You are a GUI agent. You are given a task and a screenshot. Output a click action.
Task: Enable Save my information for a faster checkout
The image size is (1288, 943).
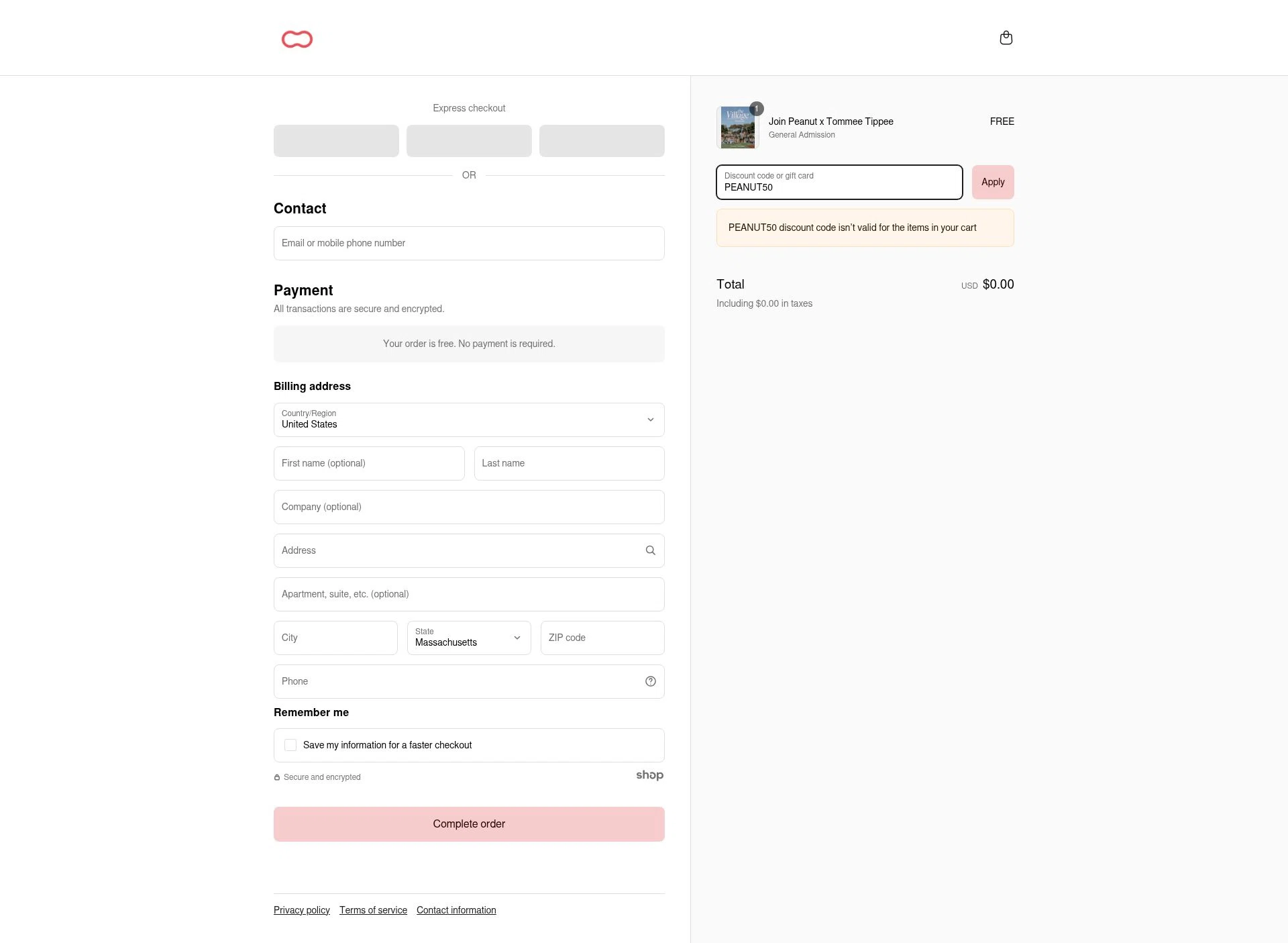(290, 745)
